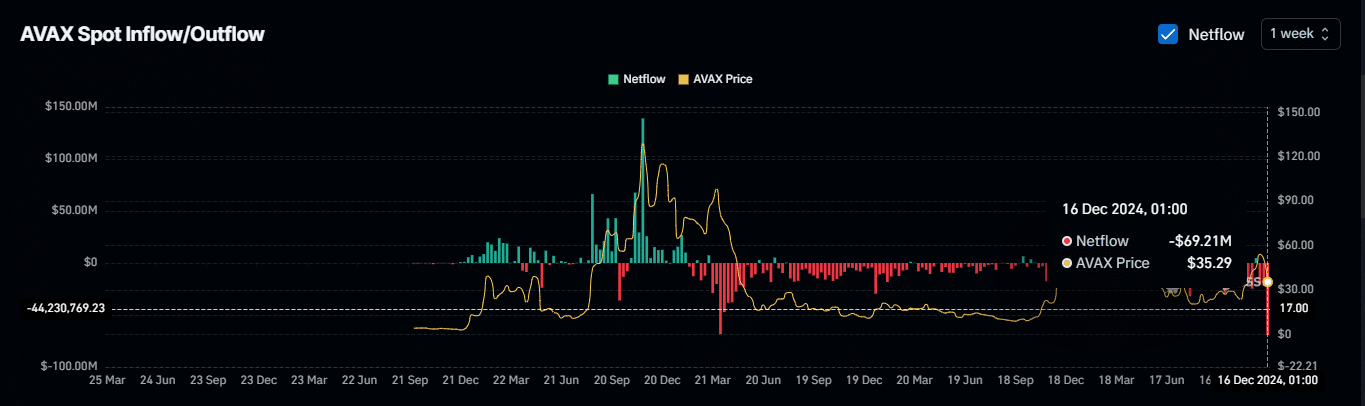Viewport: 1365px width, 406px height.
Task: Click the Netflow label beside the checkbox
Action: pos(1216,34)
